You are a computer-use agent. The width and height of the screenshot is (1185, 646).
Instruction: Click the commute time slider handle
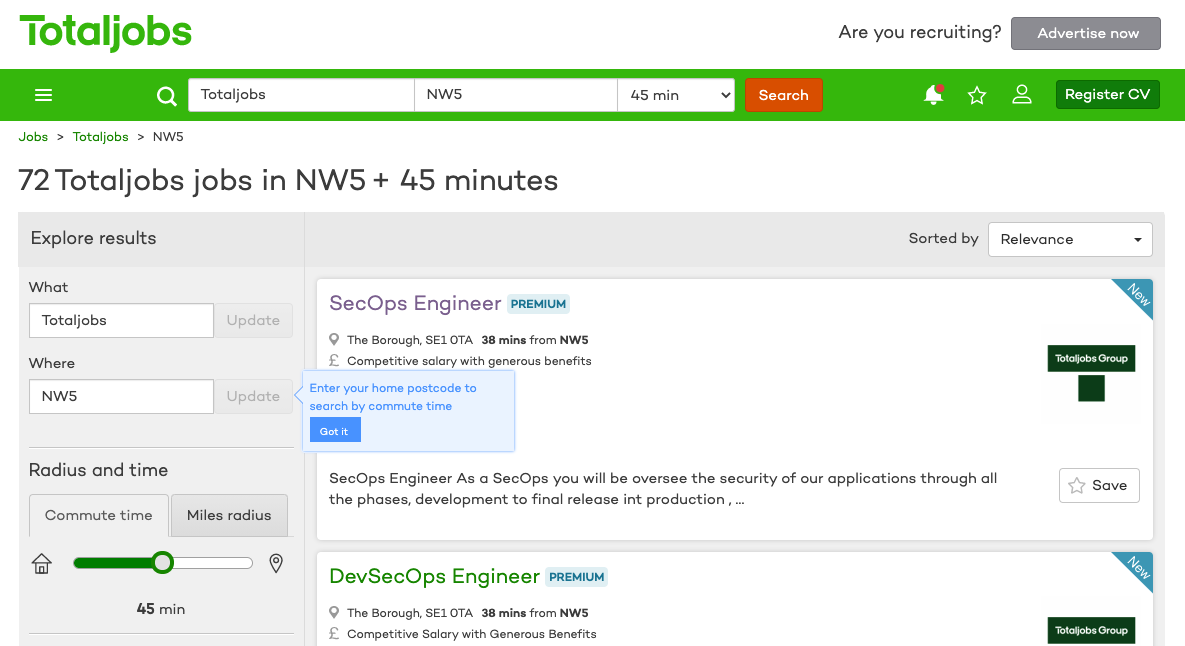pyautogui.click(x=162, y=563)
